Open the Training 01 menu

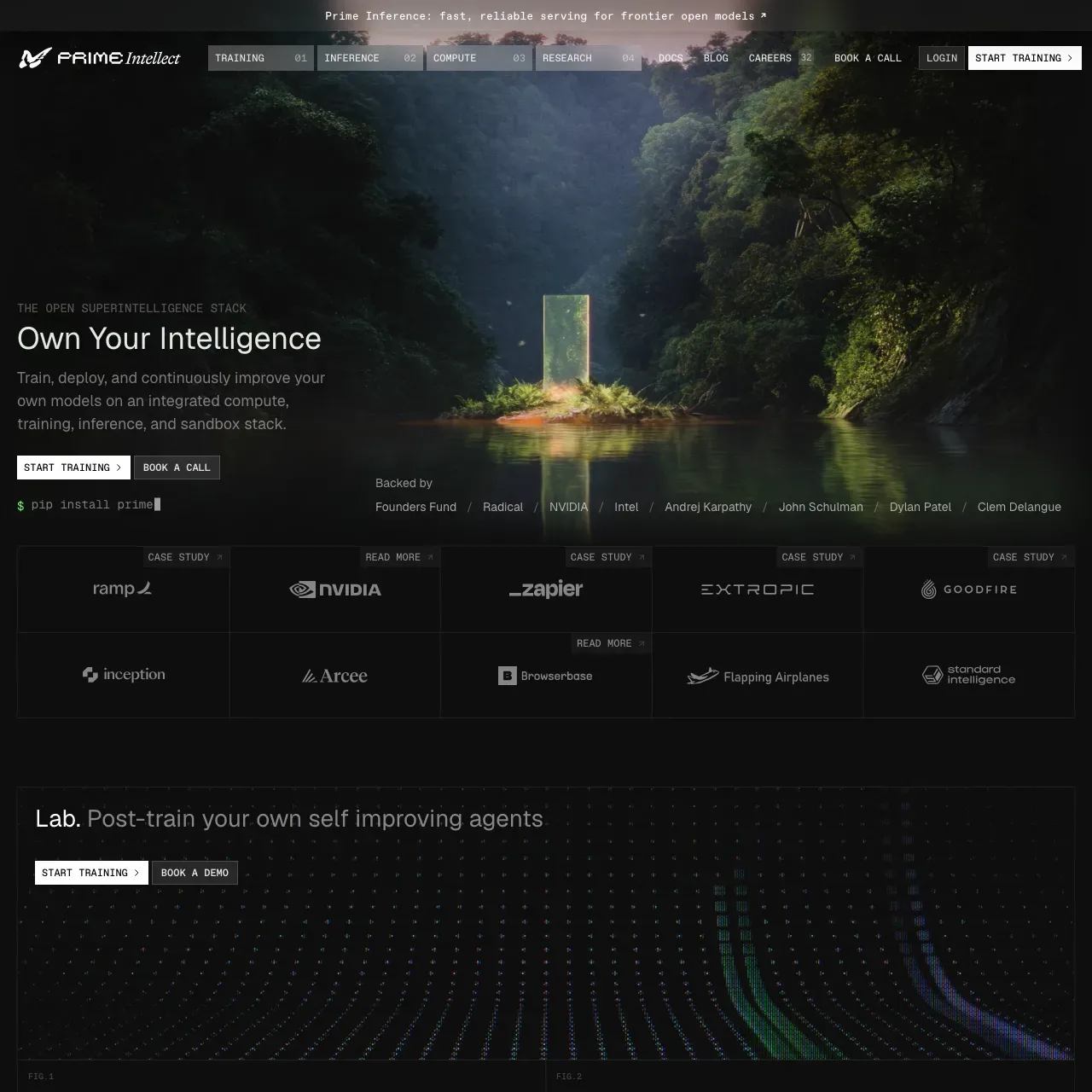[x=261, y=58]
